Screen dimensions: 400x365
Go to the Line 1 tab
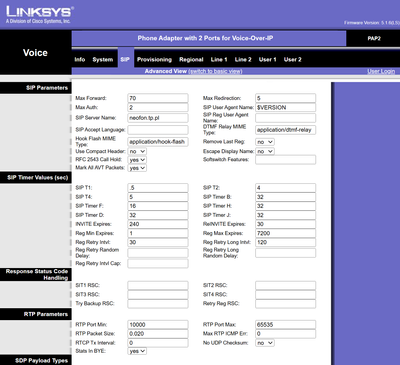click(x=219, y=60)
